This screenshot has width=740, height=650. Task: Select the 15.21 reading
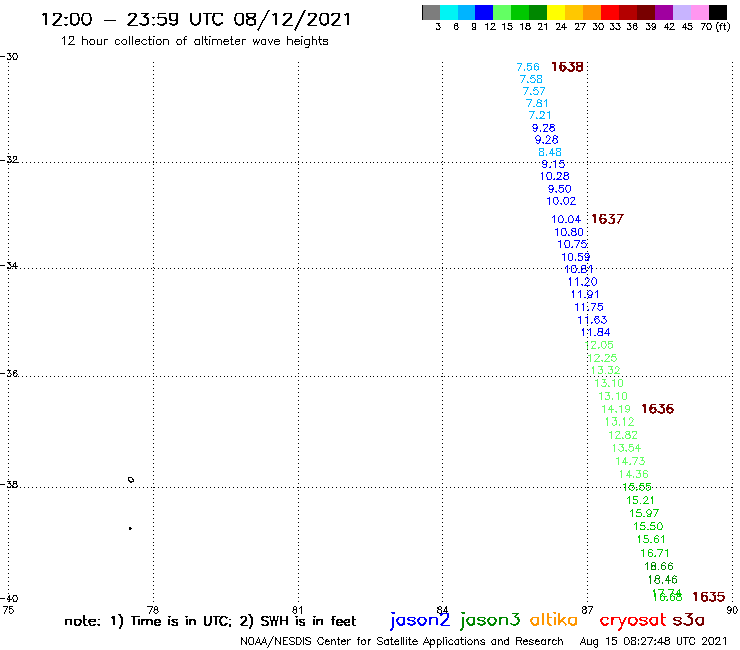point(640,500)
